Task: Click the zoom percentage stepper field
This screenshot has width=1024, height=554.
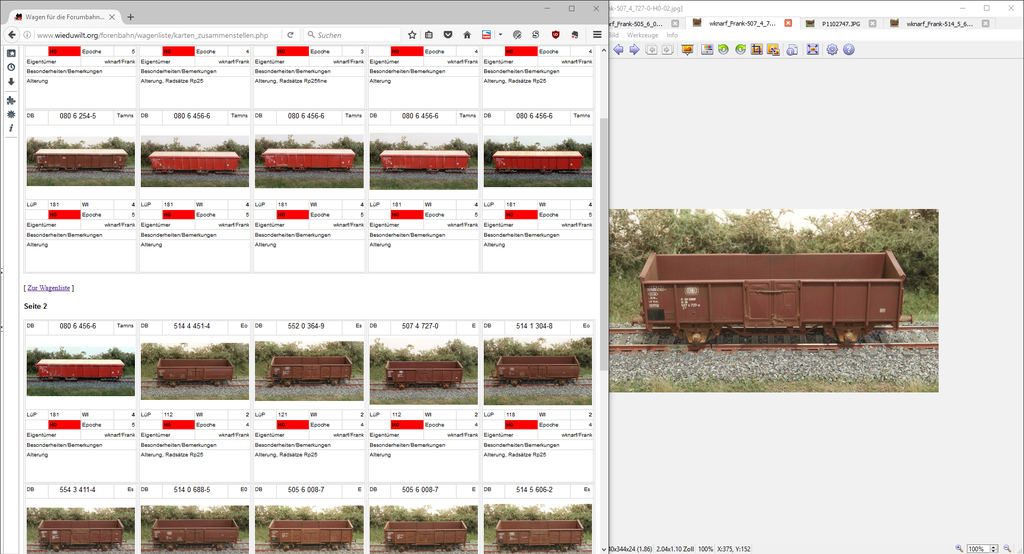Action: click(984, 548)
